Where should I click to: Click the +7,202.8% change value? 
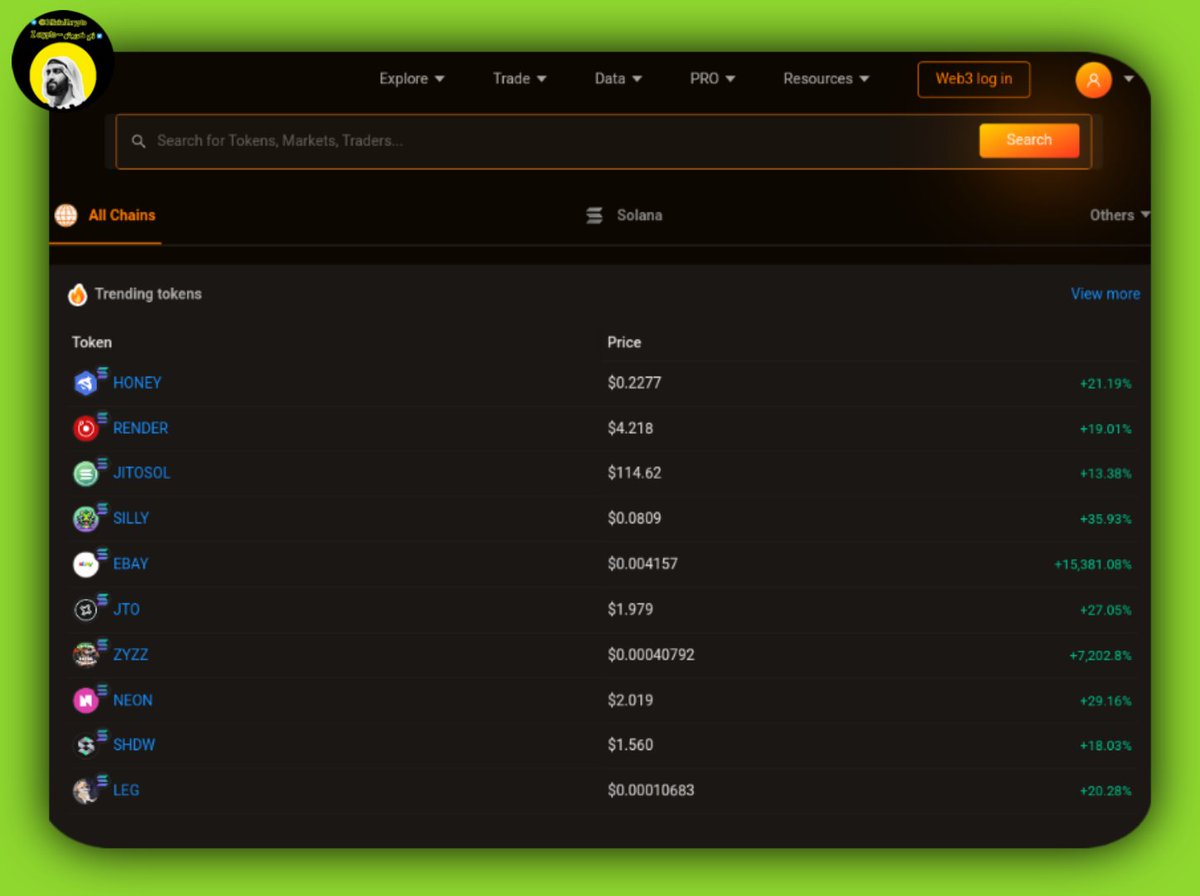[1101, 656]
